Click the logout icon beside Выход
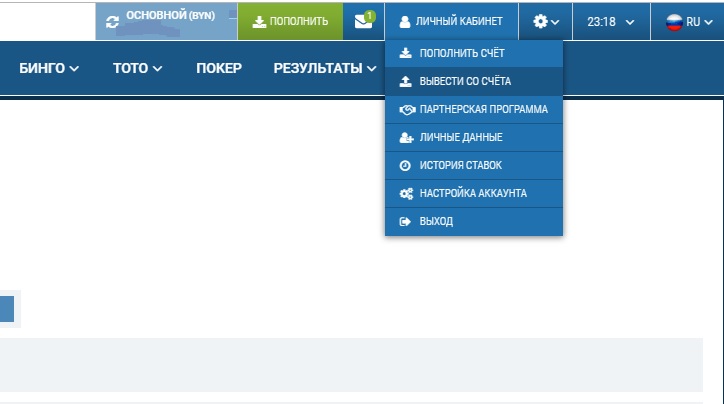The height and width of the screenshot is (404, 724). [405, 221]
